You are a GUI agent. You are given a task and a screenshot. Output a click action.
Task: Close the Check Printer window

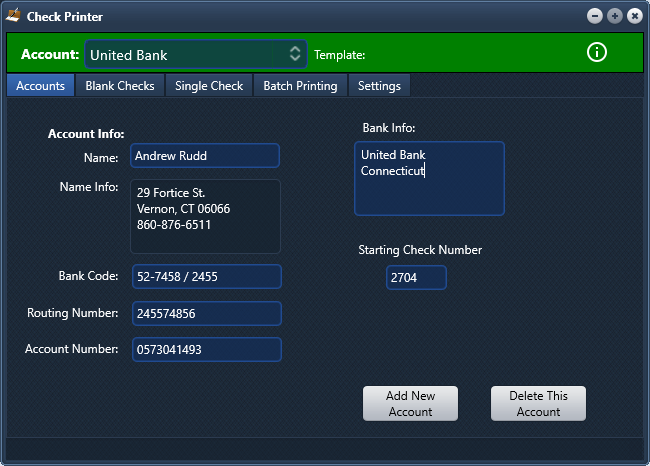[635, 16]
